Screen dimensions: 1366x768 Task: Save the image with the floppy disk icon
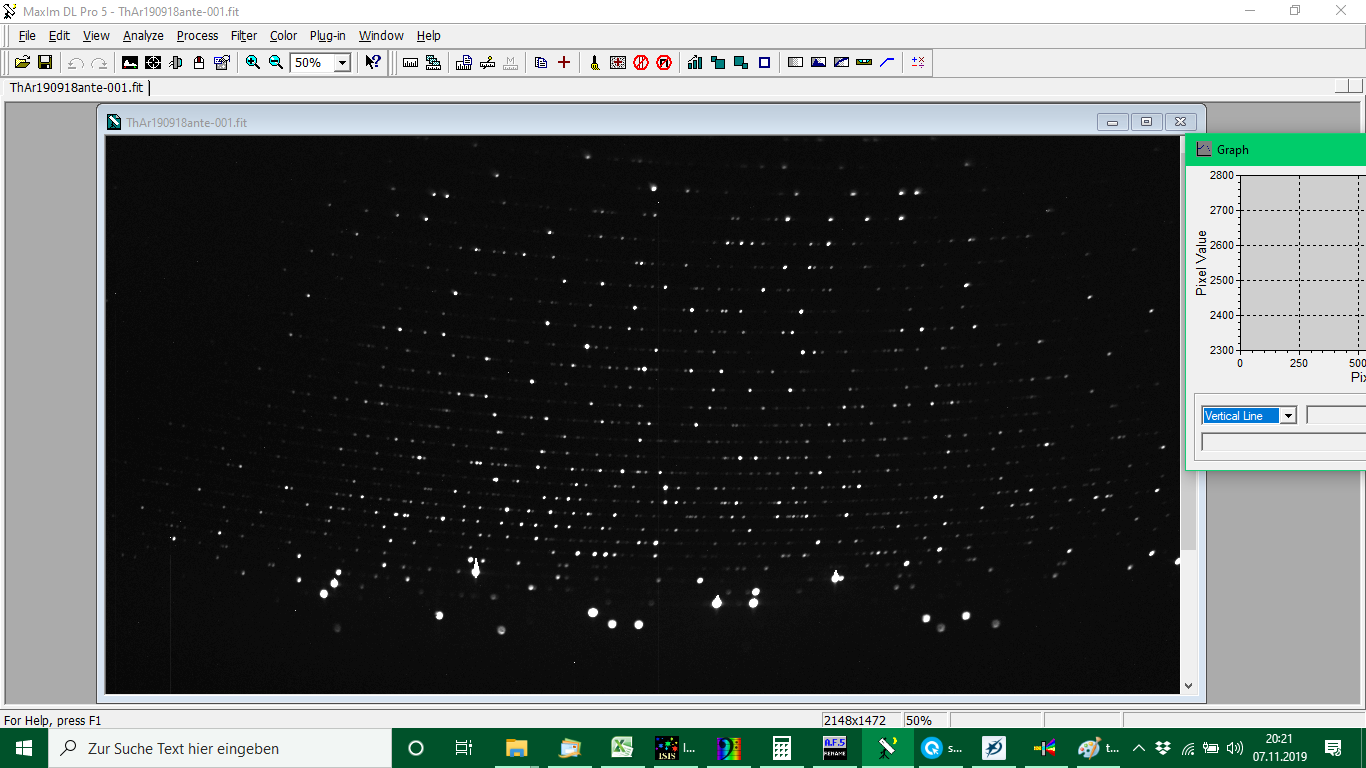(45, 62)
